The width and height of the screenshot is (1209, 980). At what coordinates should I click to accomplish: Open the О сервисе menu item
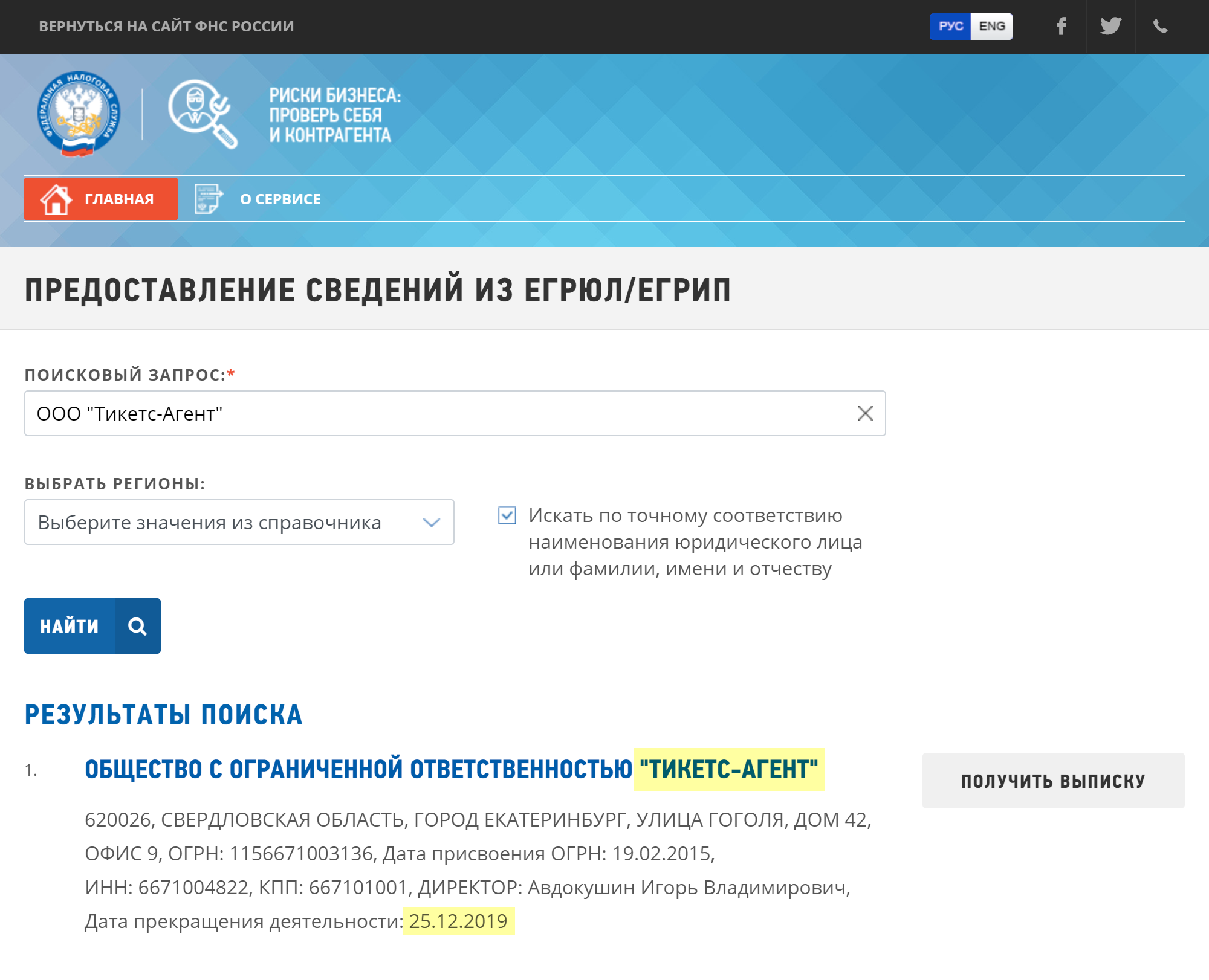(258, 199)
